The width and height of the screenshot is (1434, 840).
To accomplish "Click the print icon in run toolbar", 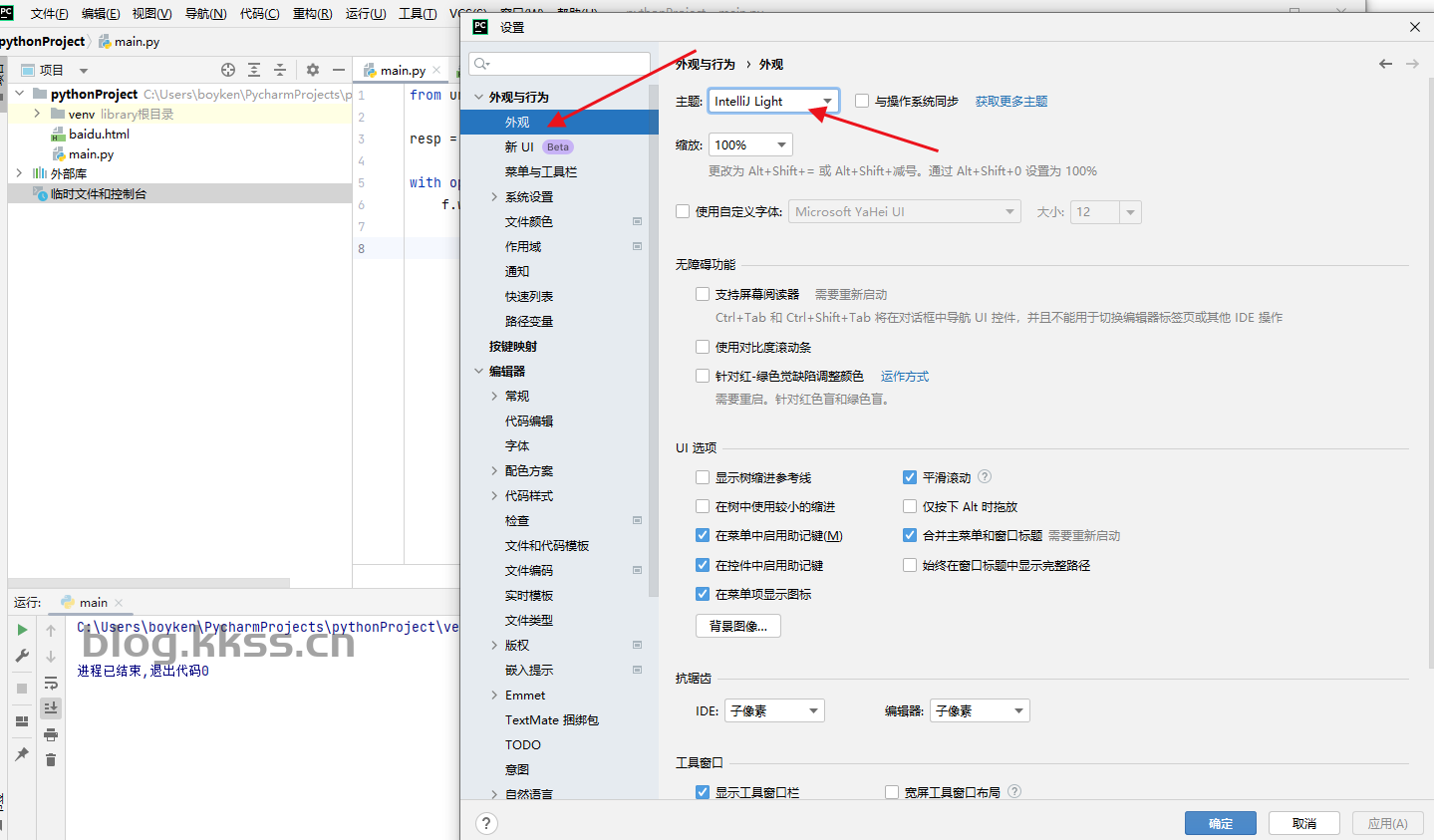I will [51, 734].
